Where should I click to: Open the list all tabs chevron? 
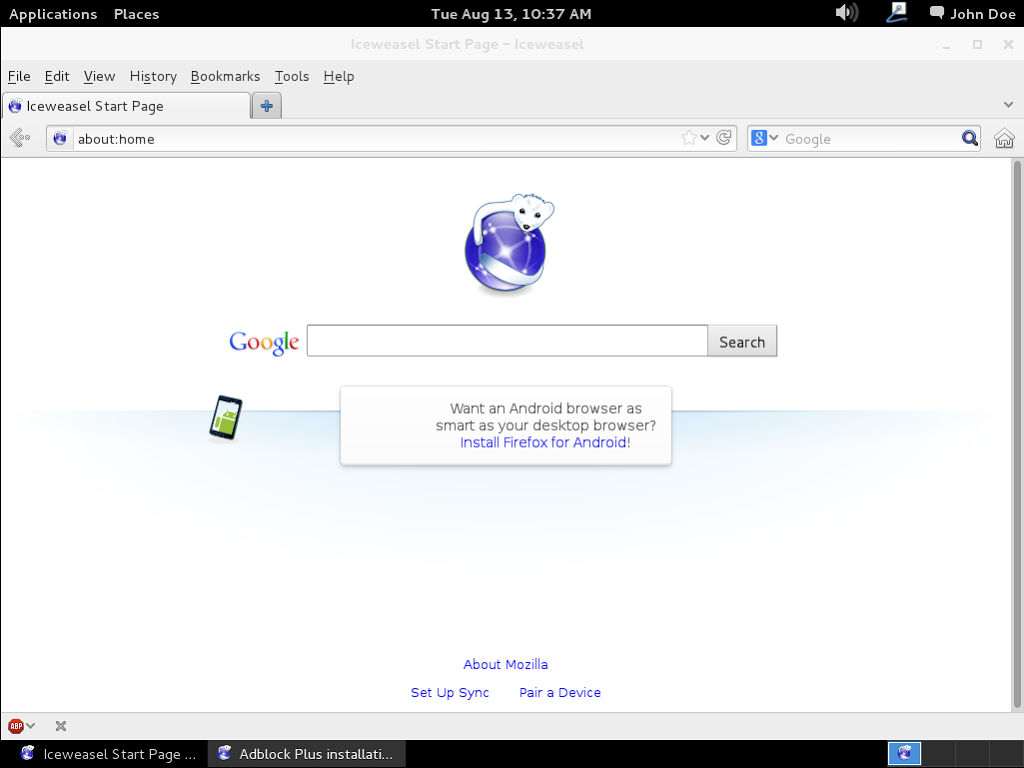(x=1008, y=104)
